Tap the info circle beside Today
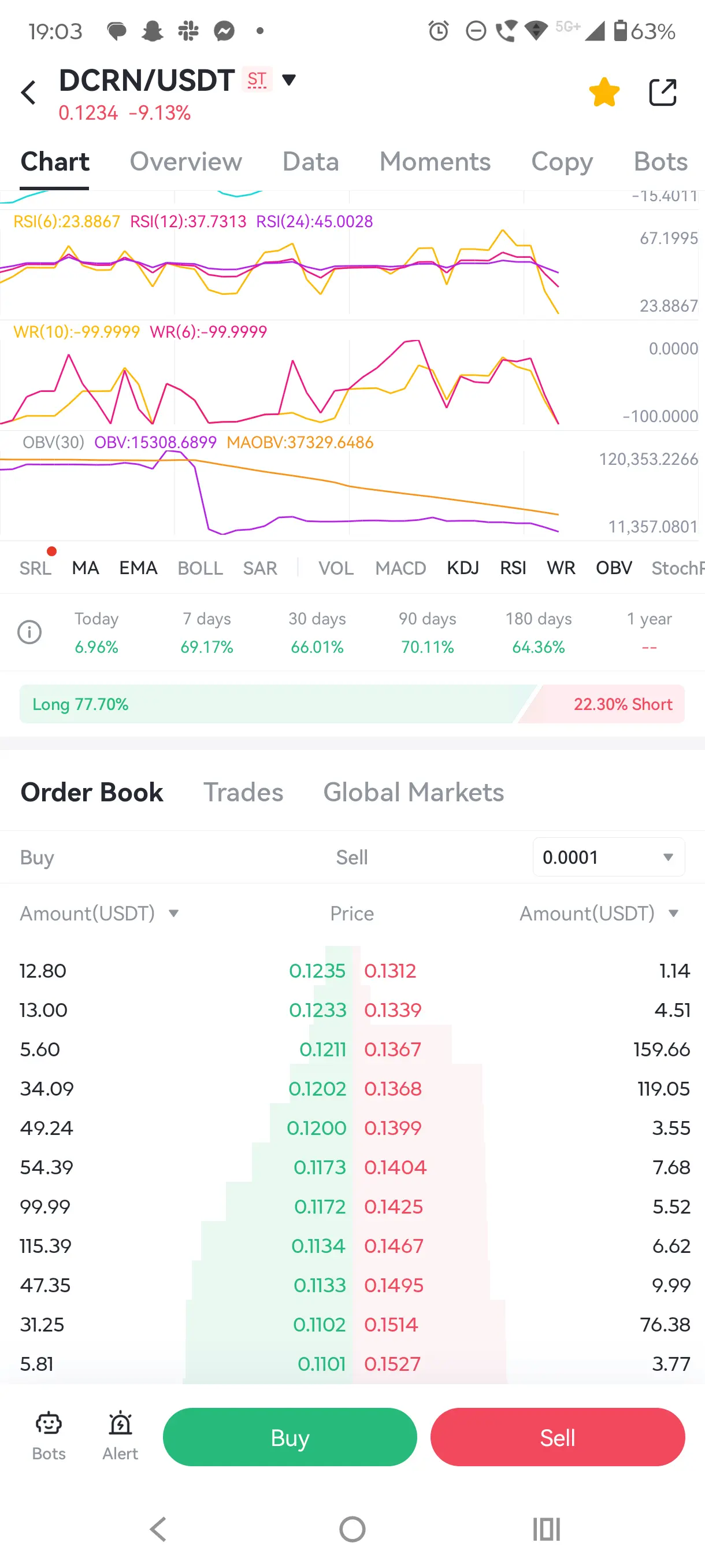The image size is (705, 1568). 29,632
